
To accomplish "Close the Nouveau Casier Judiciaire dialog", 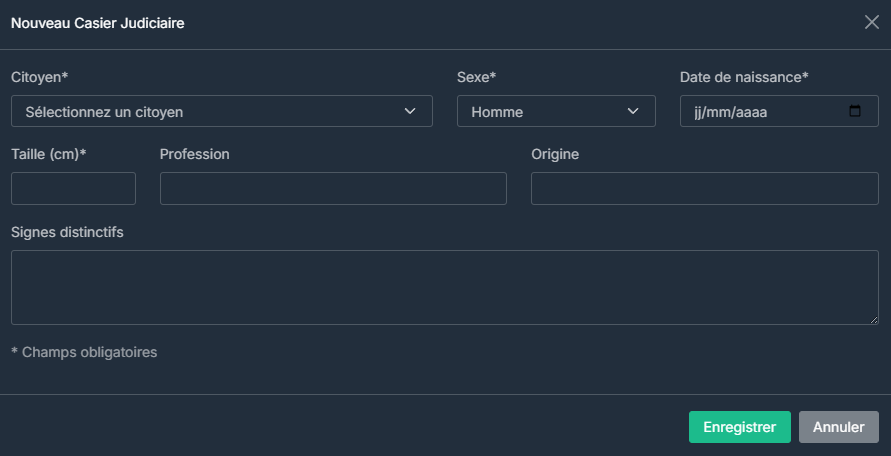I will [871, 23].
